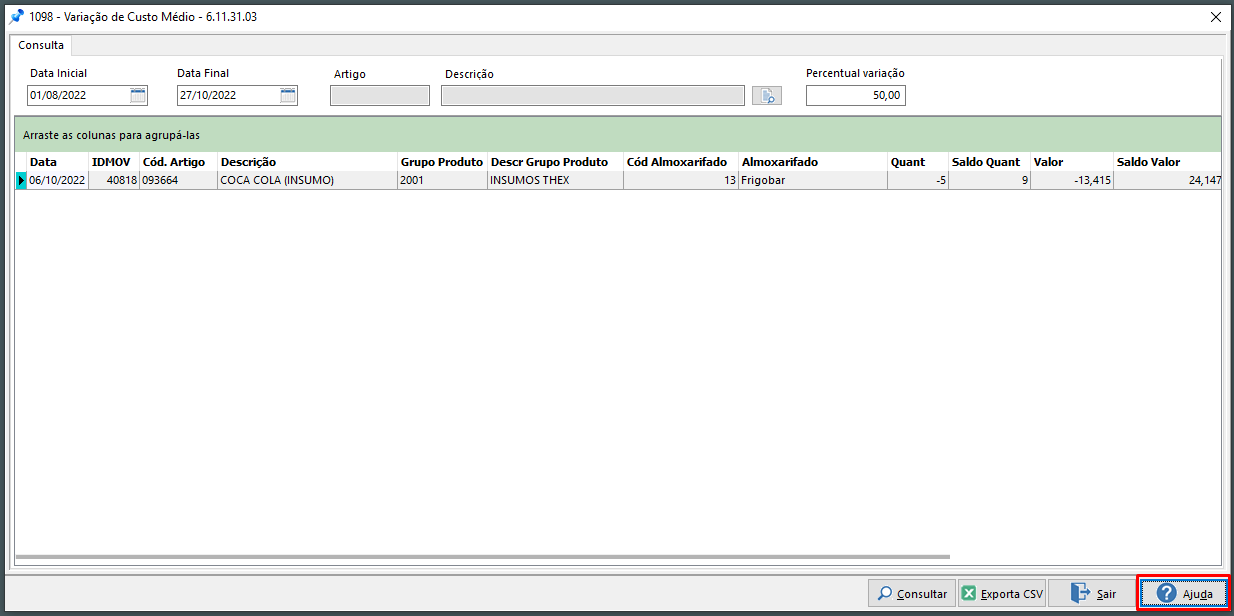Click the article search lookup icon
Image resolution: width=1234 pixels, height=616 pixels.
767,95
